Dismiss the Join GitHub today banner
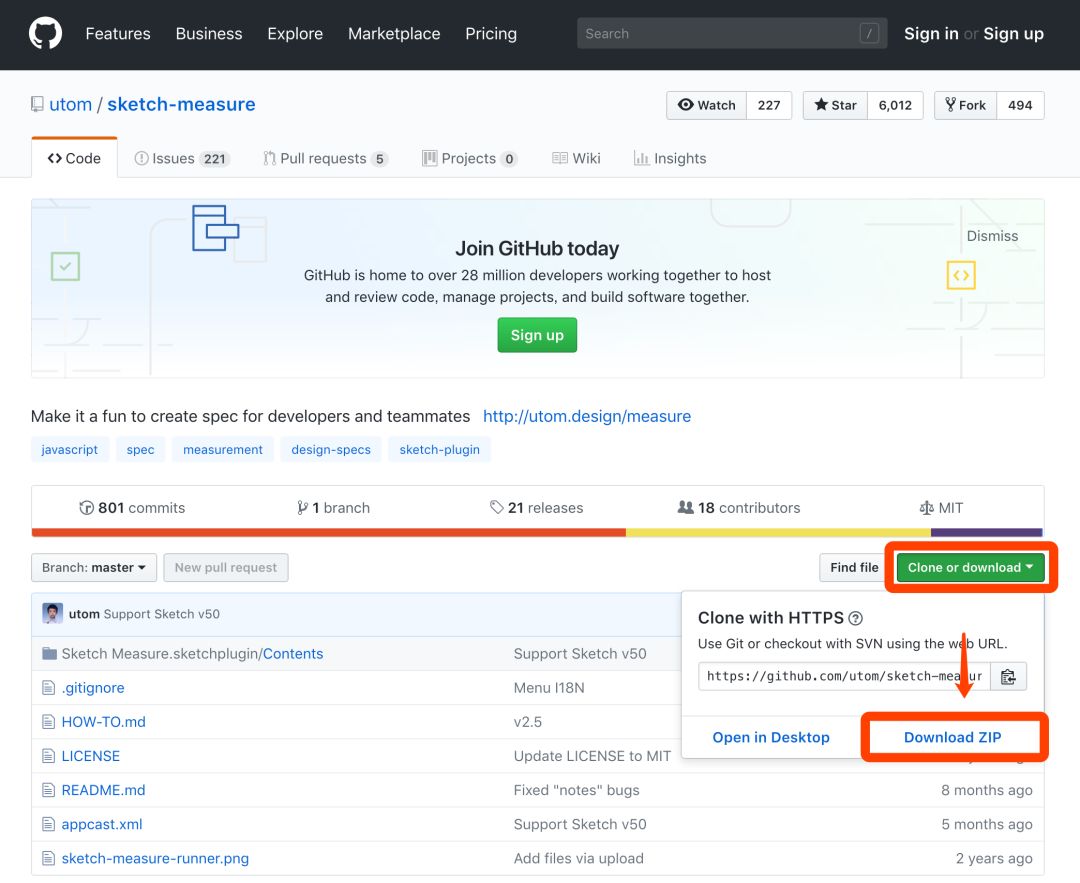 pos(992,236)
